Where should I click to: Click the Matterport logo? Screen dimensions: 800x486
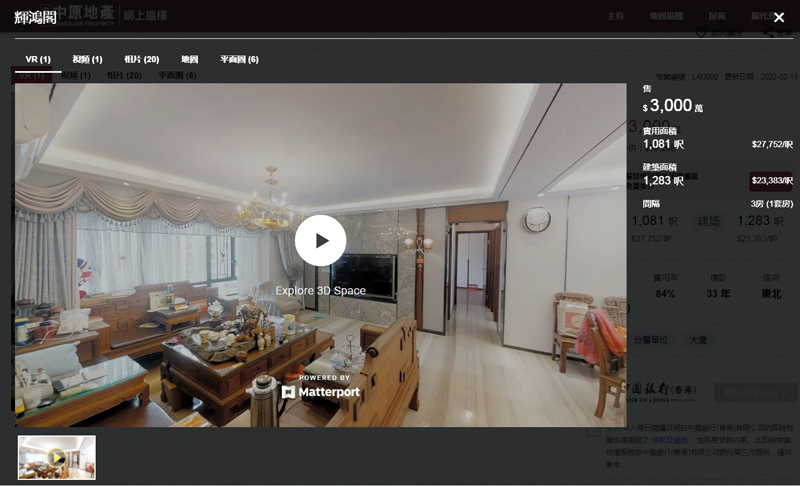pyautogui.click(x=321, y=392)
